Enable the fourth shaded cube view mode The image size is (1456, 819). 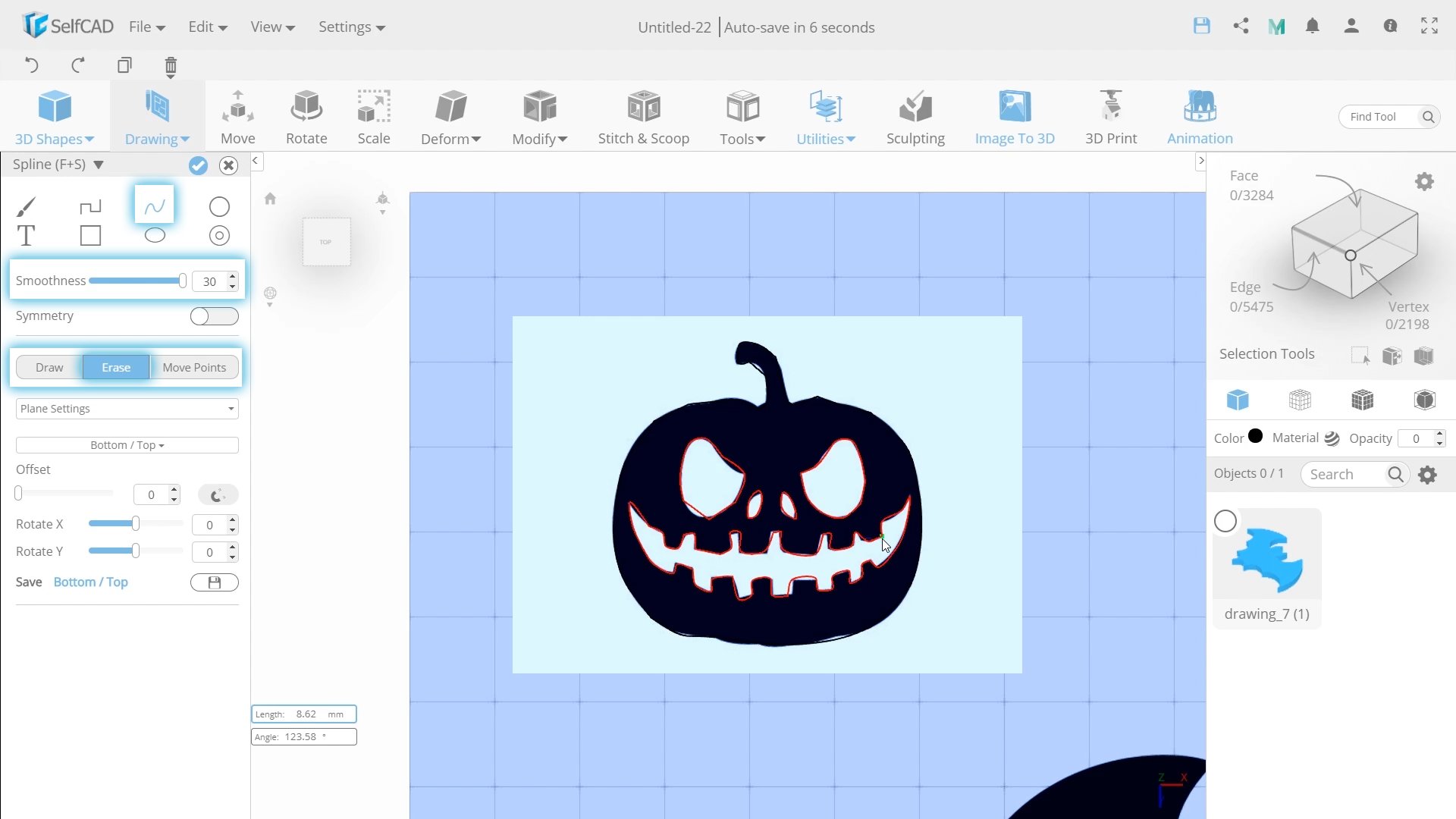(1425, 400)
